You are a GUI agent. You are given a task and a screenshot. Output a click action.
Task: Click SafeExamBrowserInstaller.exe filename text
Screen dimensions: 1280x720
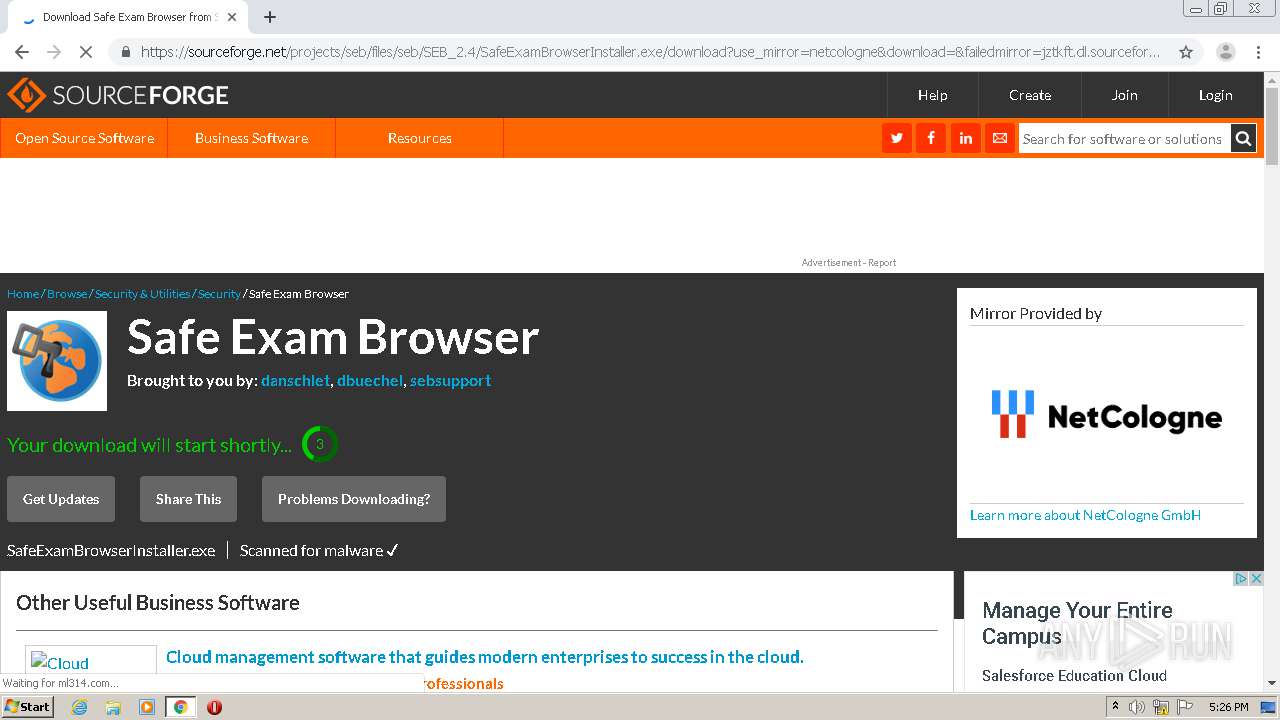click(111, 550)
